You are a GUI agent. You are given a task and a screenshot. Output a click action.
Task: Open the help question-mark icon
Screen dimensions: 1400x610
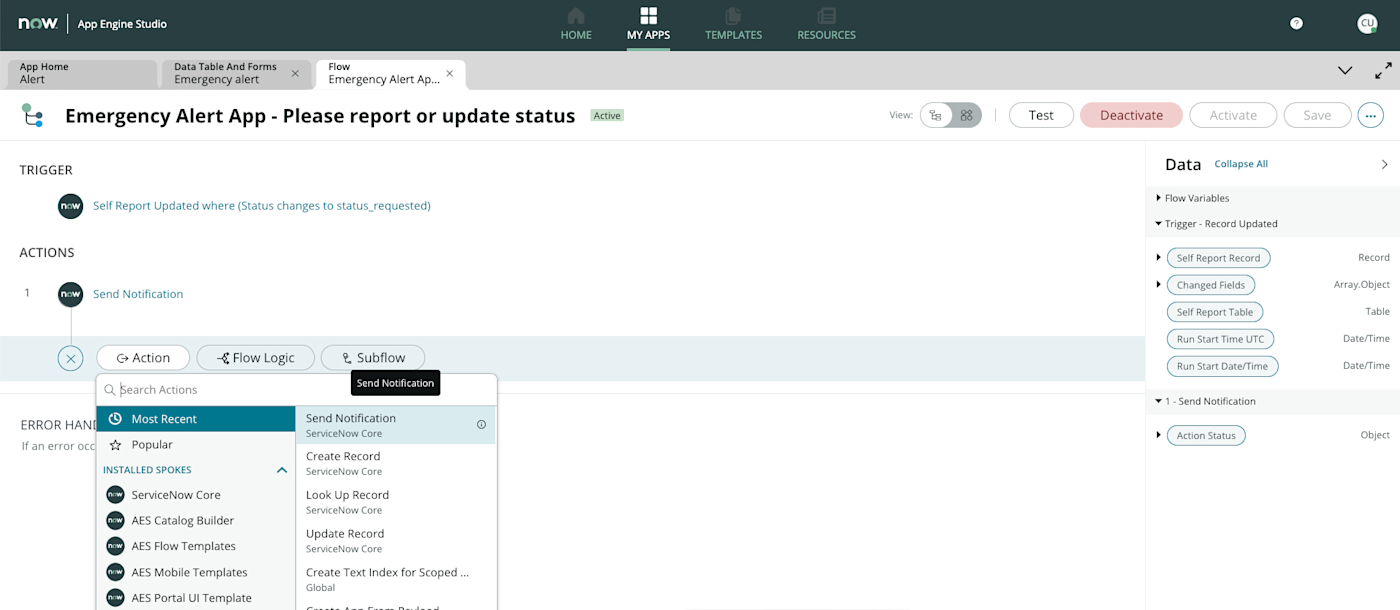click(x=1297, y=23)
